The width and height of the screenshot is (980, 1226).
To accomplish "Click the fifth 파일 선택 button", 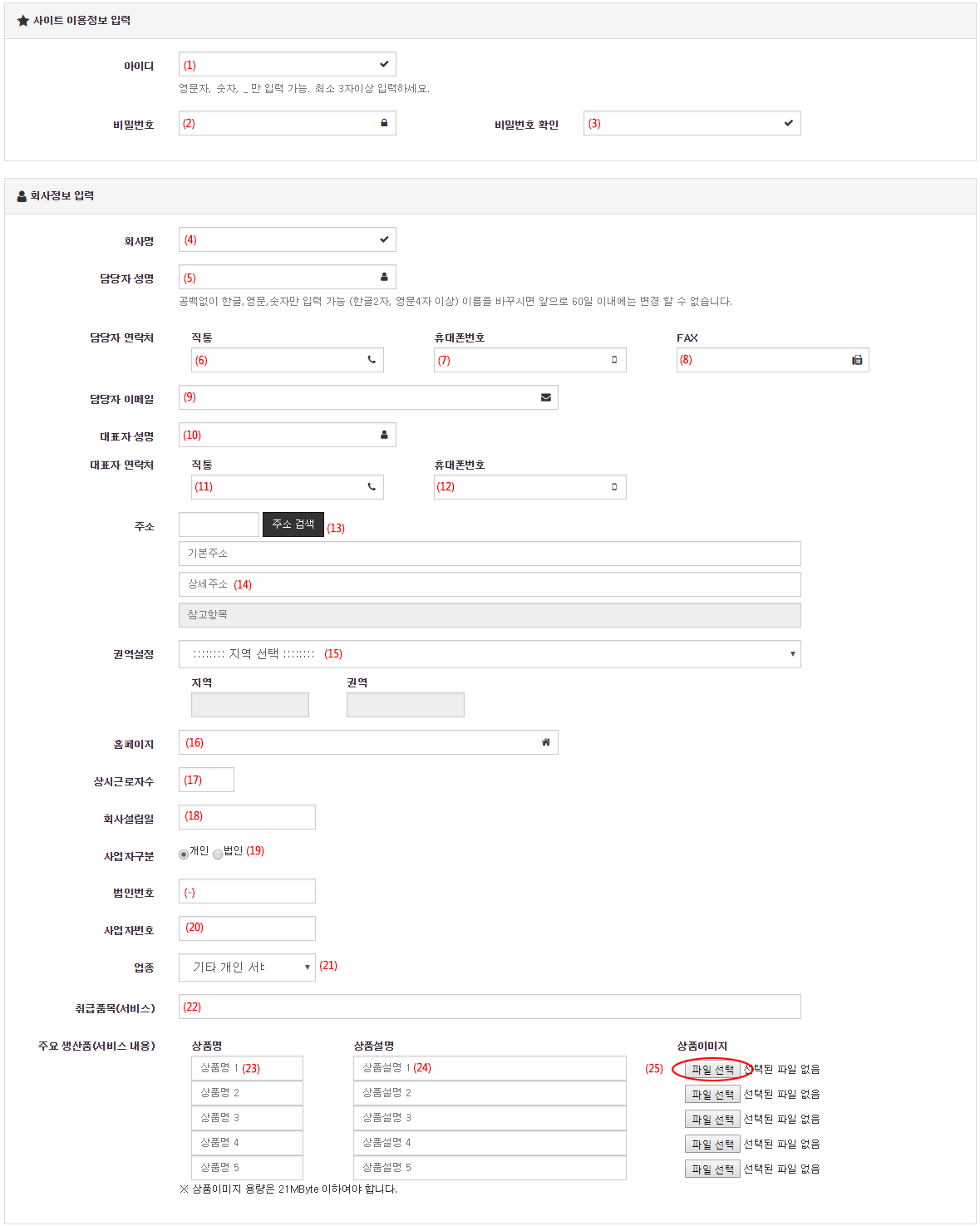I will (712, 1169).
